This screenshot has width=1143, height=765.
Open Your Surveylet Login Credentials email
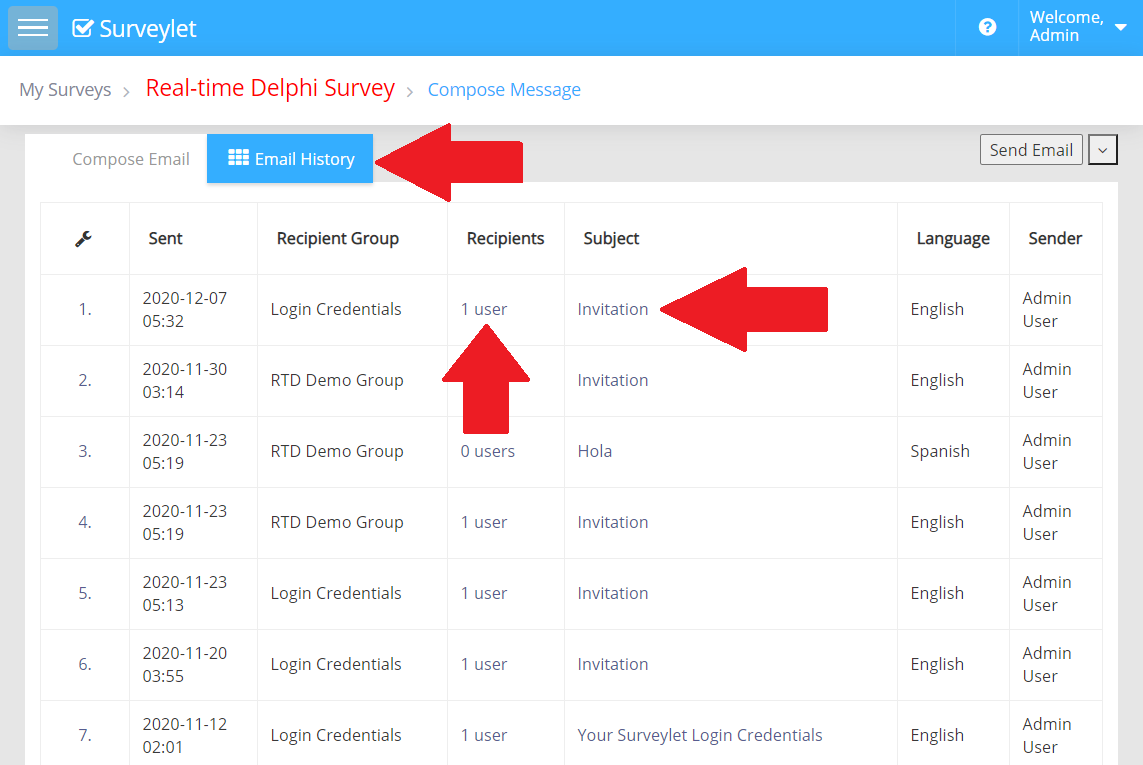699,736
